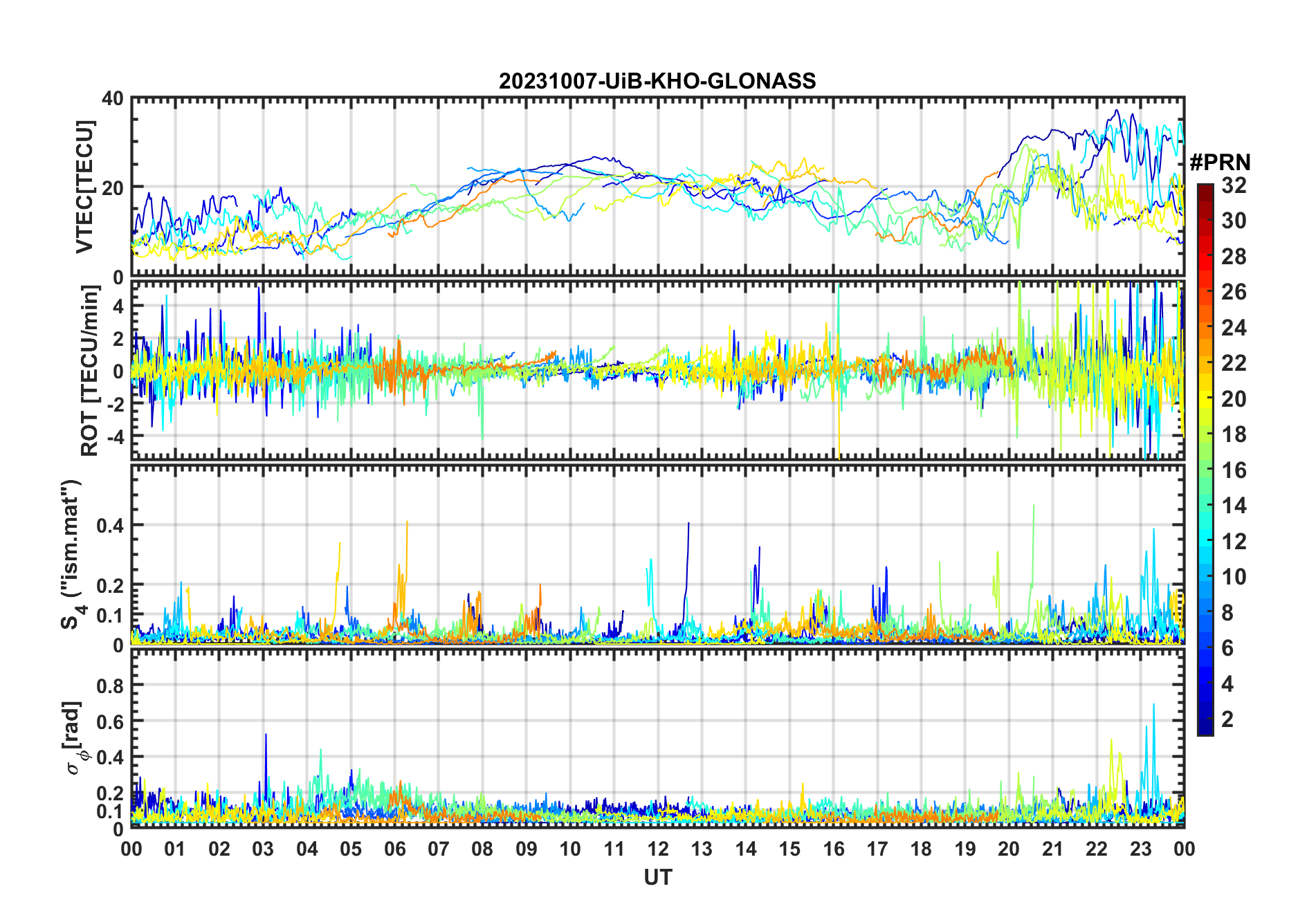Click the S4 axis tick value 0.4
1316x920 pixels.
(111, 526)
